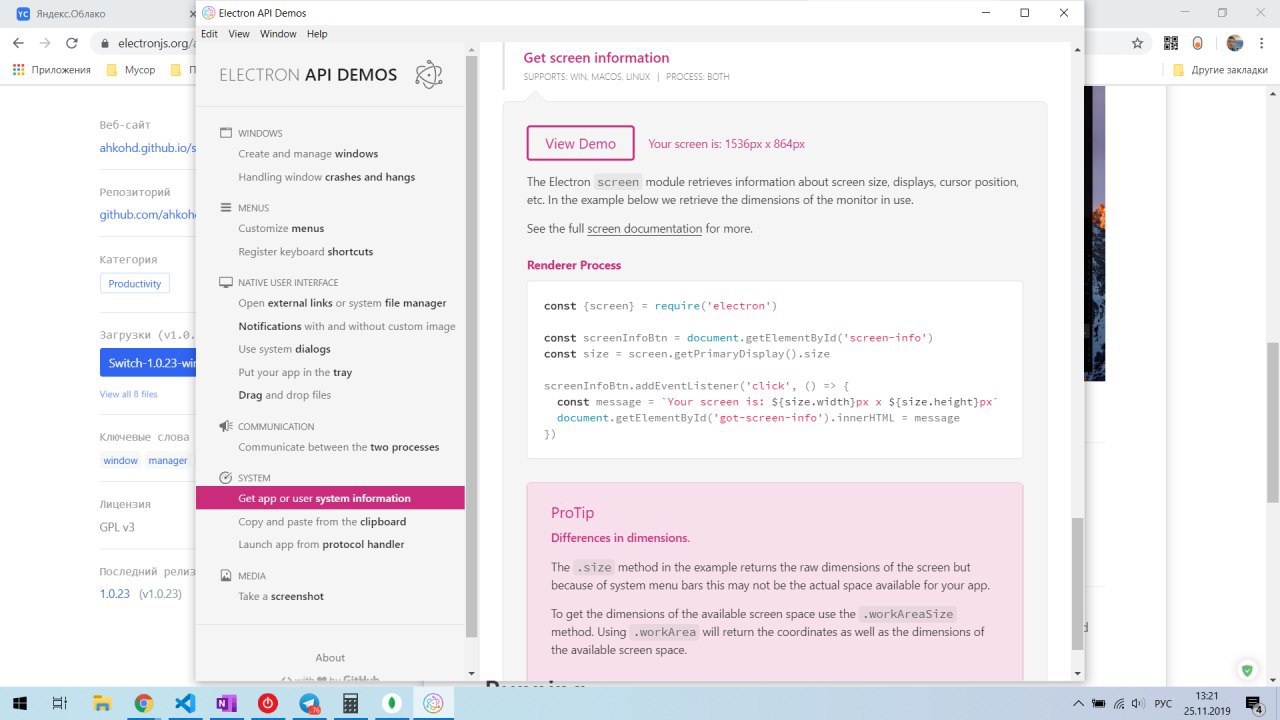This screenshot has height=720, width=1280.
Task: Open Communicate between the two processes
Action: click(x=338, y=447)
